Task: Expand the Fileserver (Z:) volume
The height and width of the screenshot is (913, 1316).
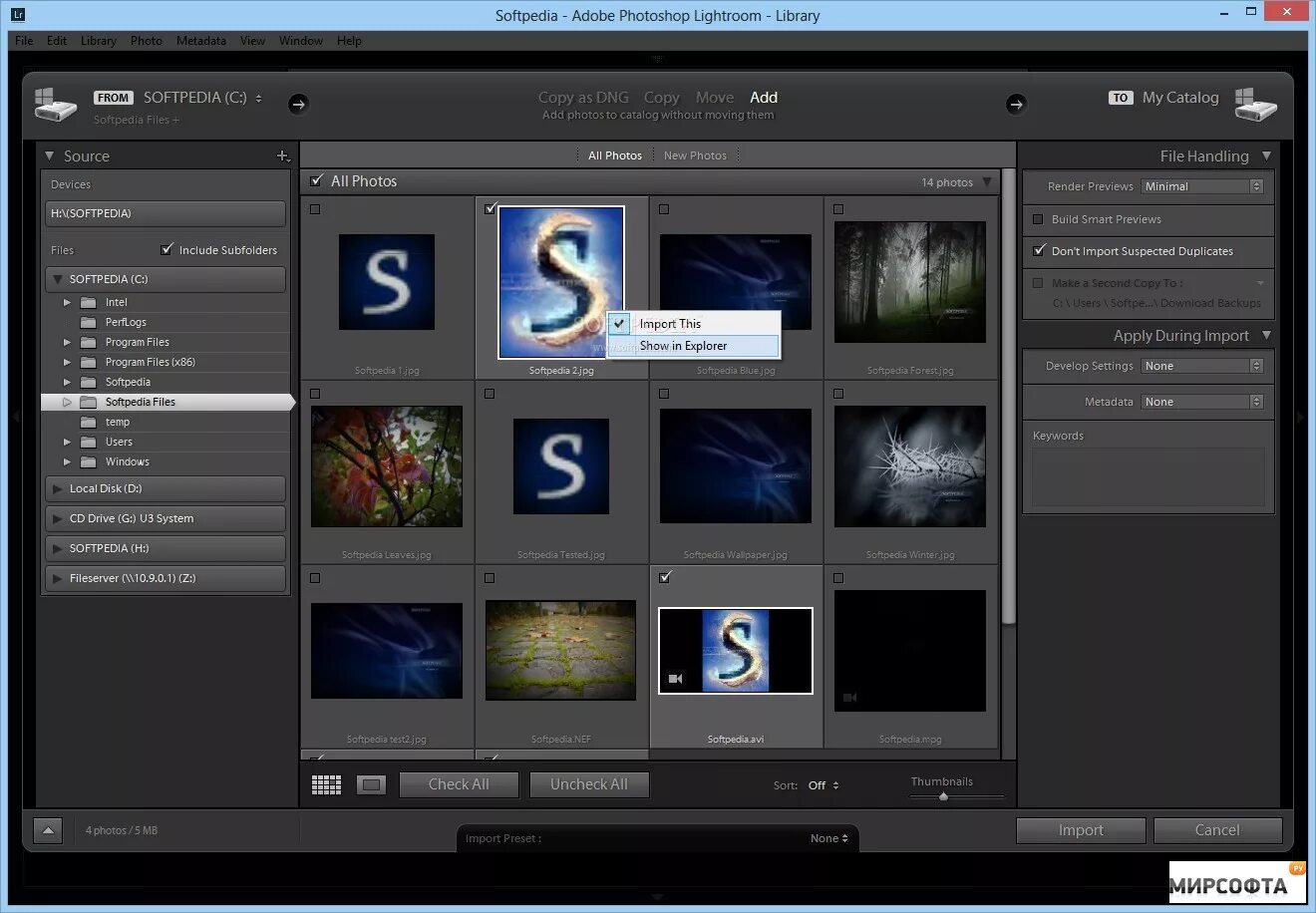Action: coord(58,578)
